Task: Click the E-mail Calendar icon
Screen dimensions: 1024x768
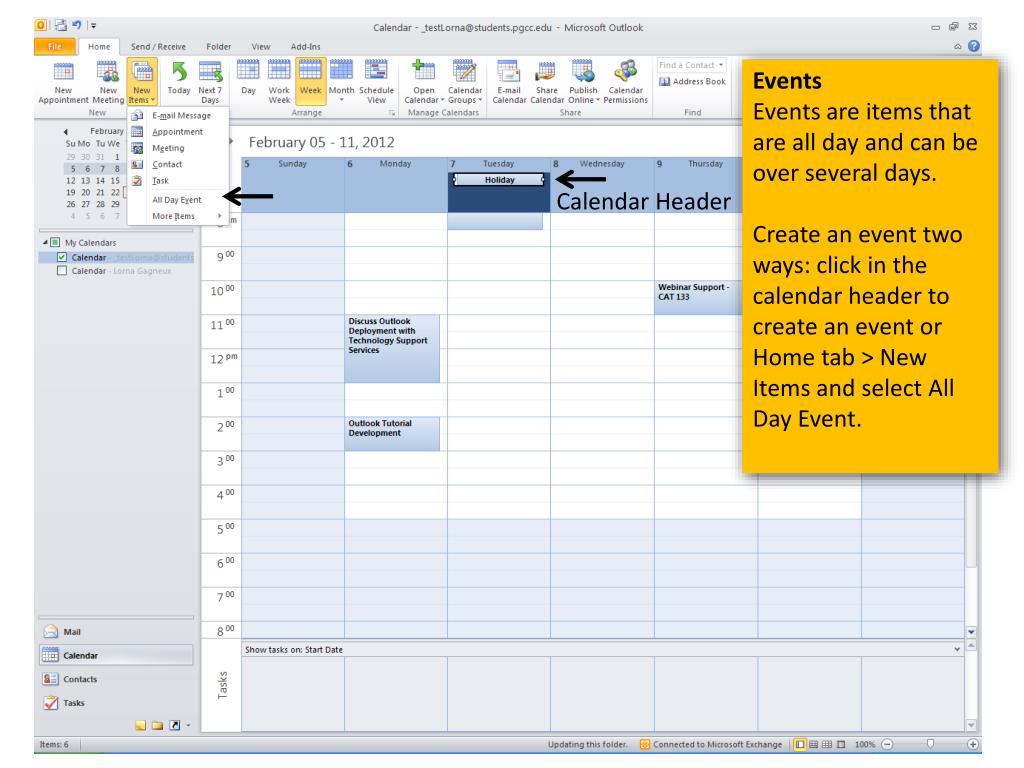Action: click(509, 82)
